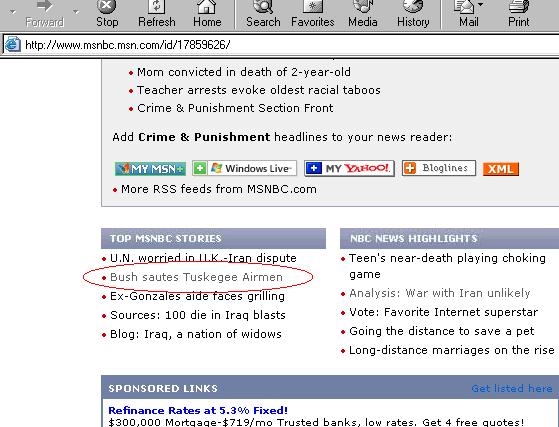Click the 'Get listed here' link

click(512, 388)
